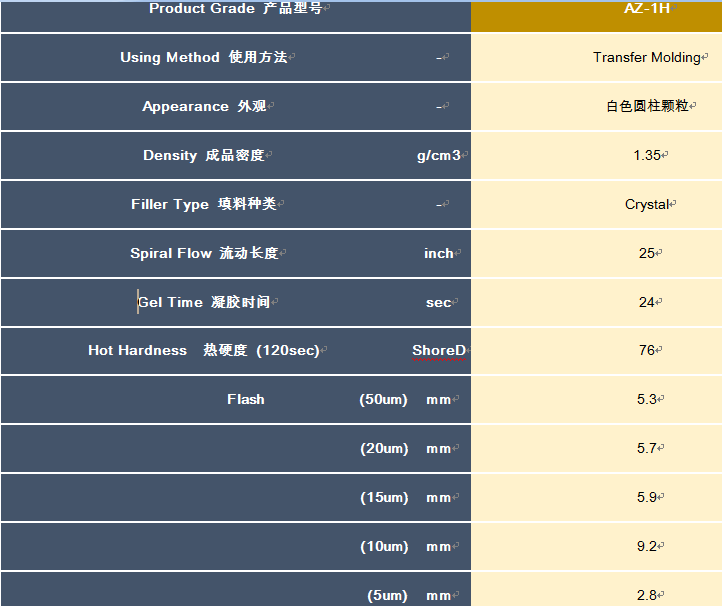Screen dimensions: 722x606
Task: Click the misspelled ShoreD unit text
Action: (x=439, y=351)
